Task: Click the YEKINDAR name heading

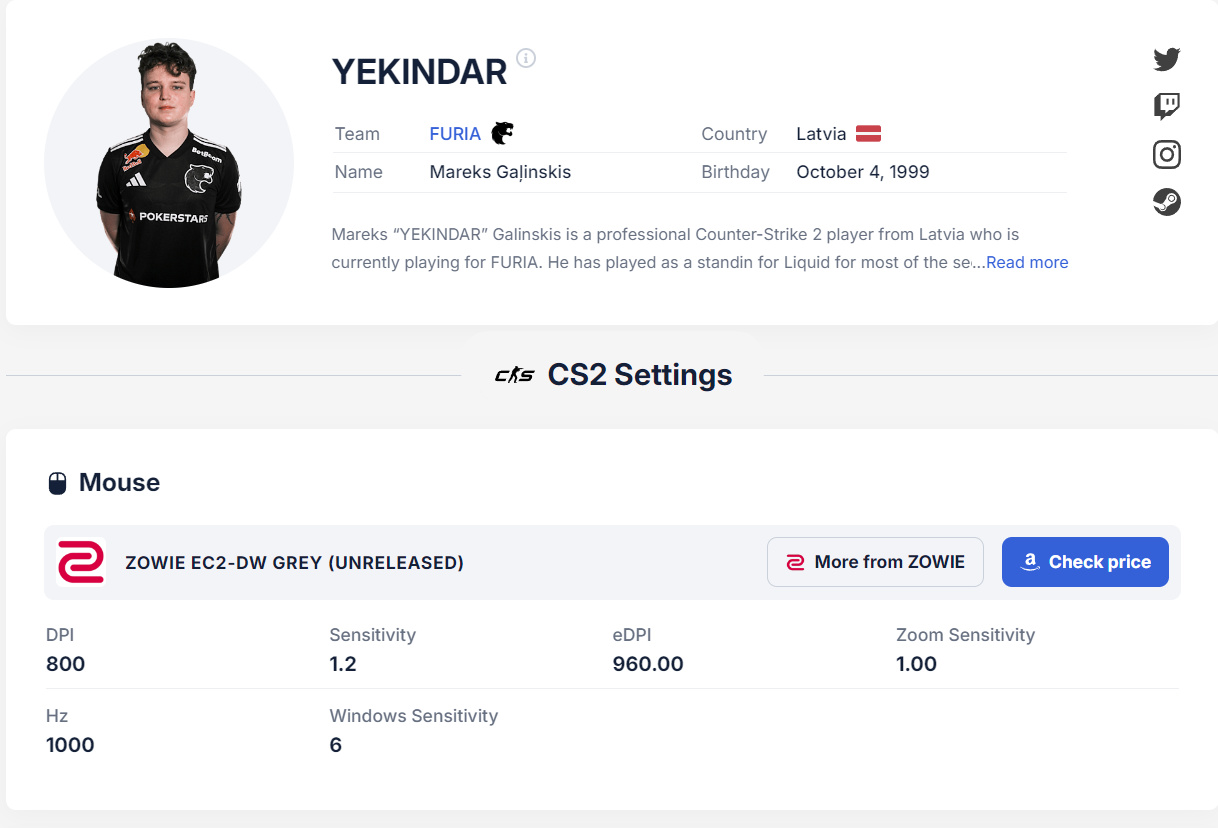Action: 419,72
